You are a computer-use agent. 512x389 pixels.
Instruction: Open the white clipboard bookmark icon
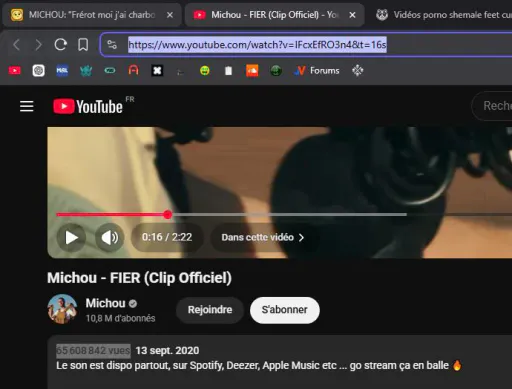(x=228, y=71)
